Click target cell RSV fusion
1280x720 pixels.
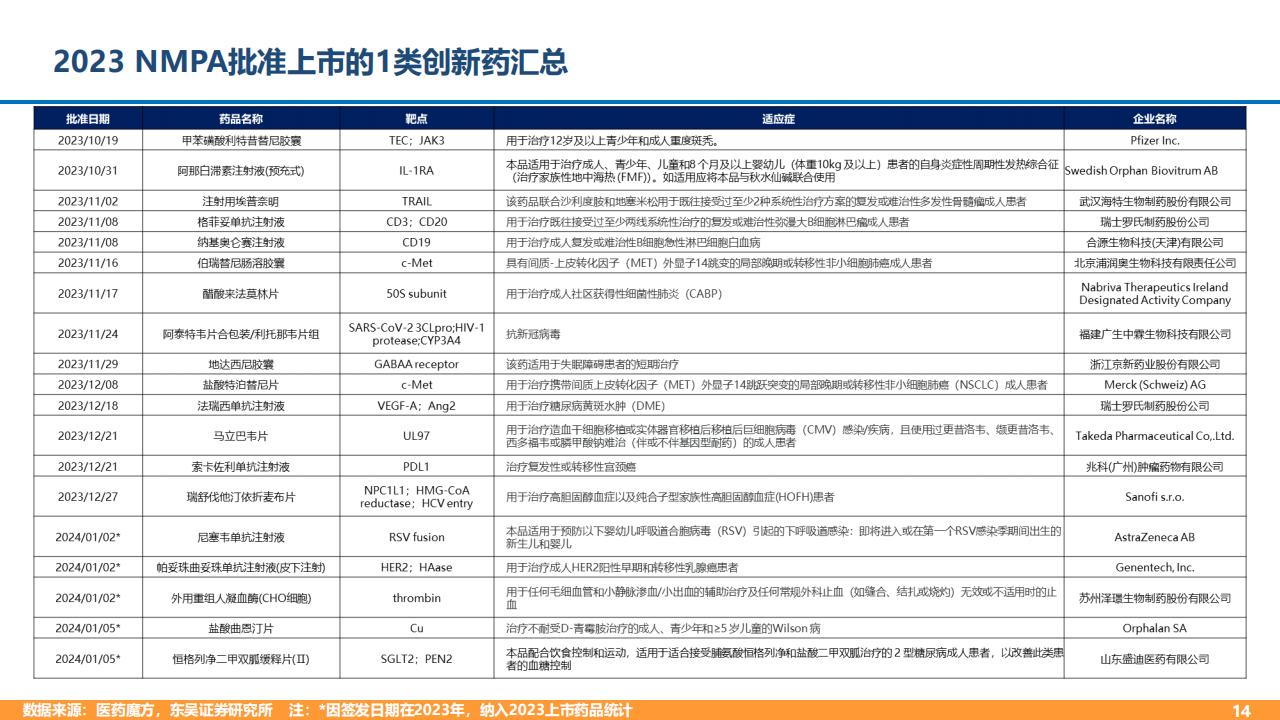[x=416, y=537]
